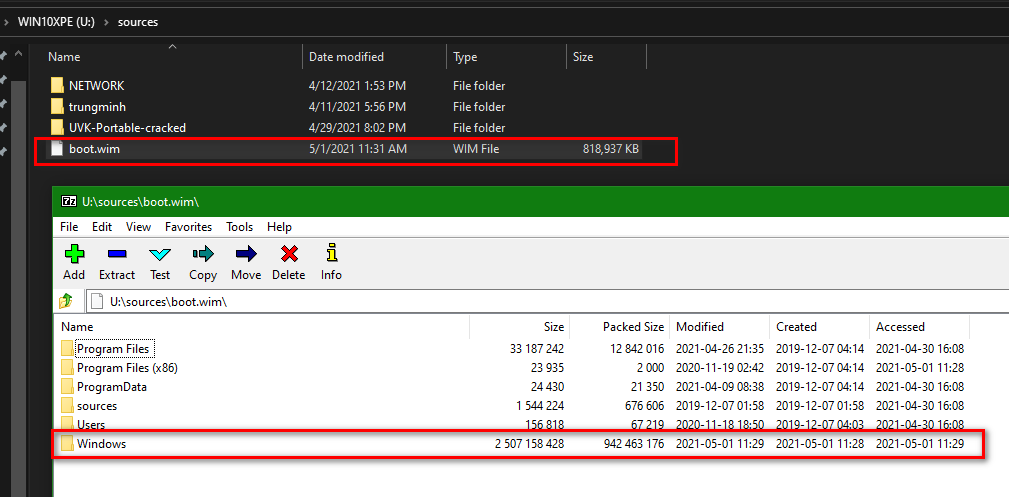1009x497 pixels.
Task: Click the sources breadcrumb segment in Explorer
Action: (138, 22)
